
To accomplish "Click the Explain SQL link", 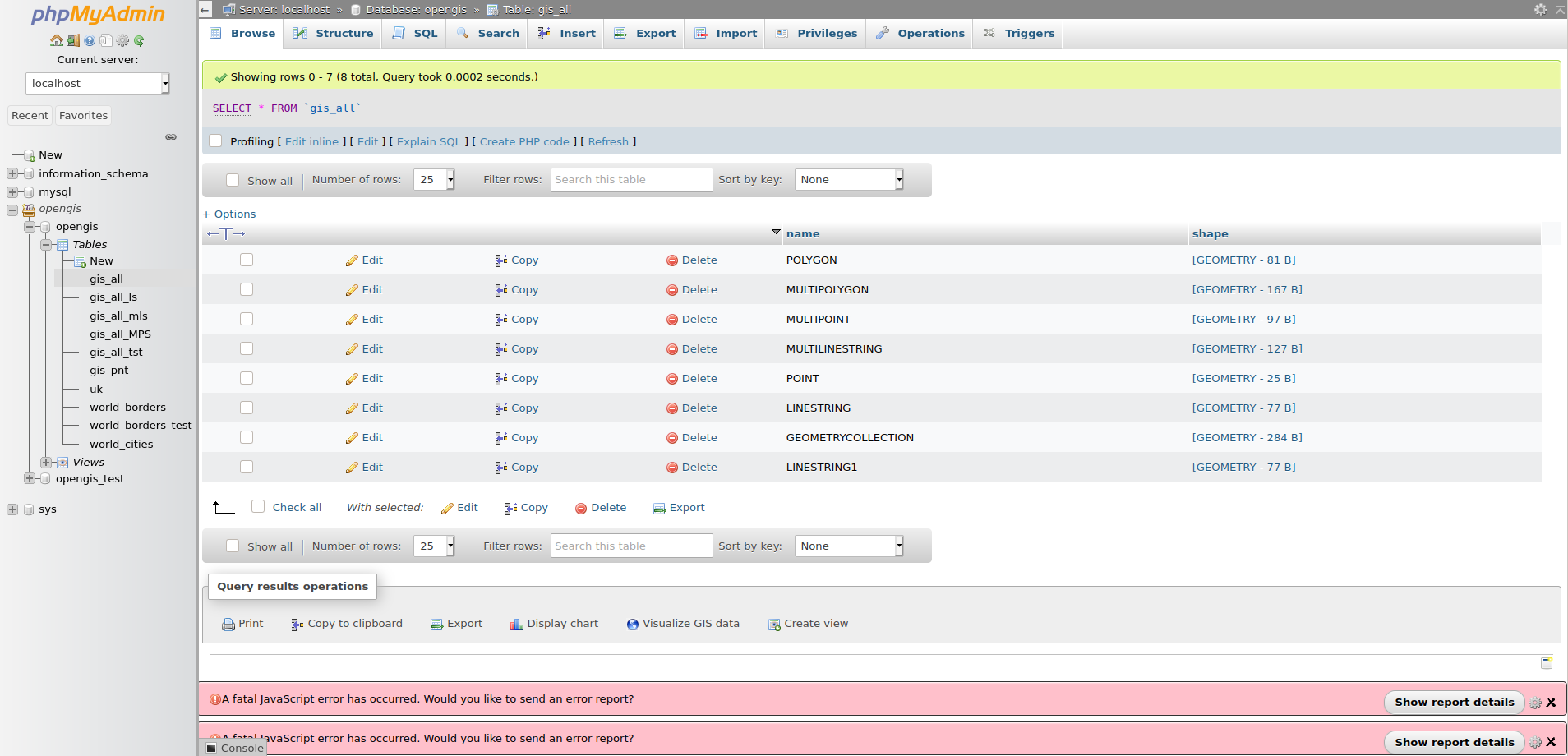I will pyautogui.click(x=429, y=141).
